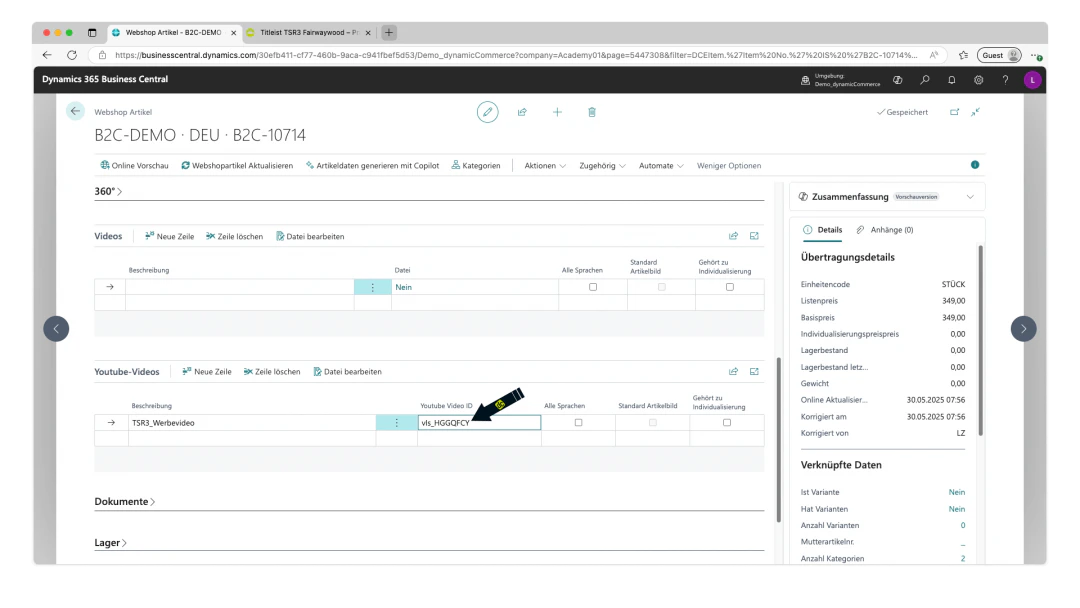Image resolution: width=1080 pixels, height=608 pixels.
Task: Click Zeile löschen in Videos section
Action: click(234, 236)
